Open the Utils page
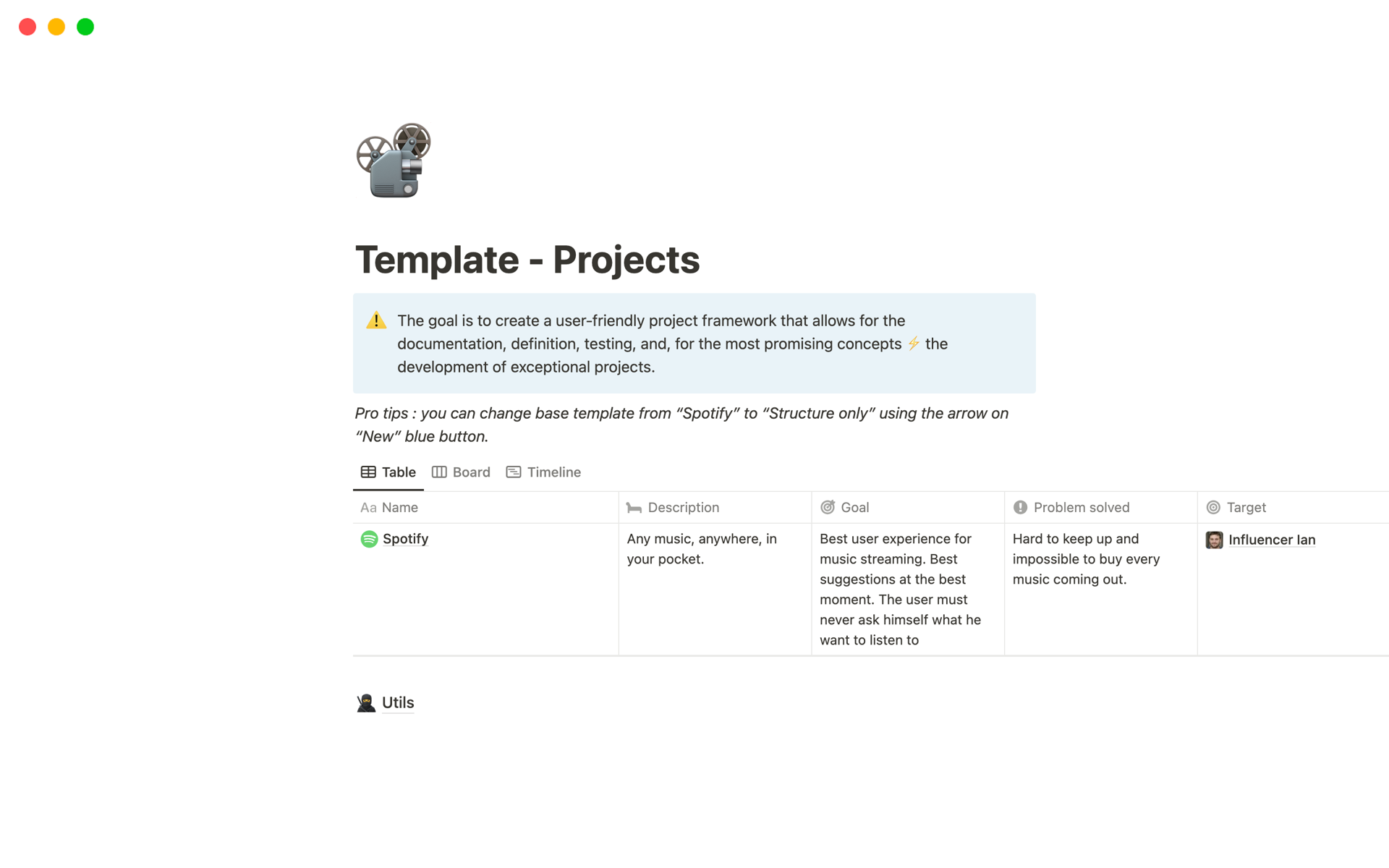The height and width of the screenshot is (868, 1389). (397, 702)
